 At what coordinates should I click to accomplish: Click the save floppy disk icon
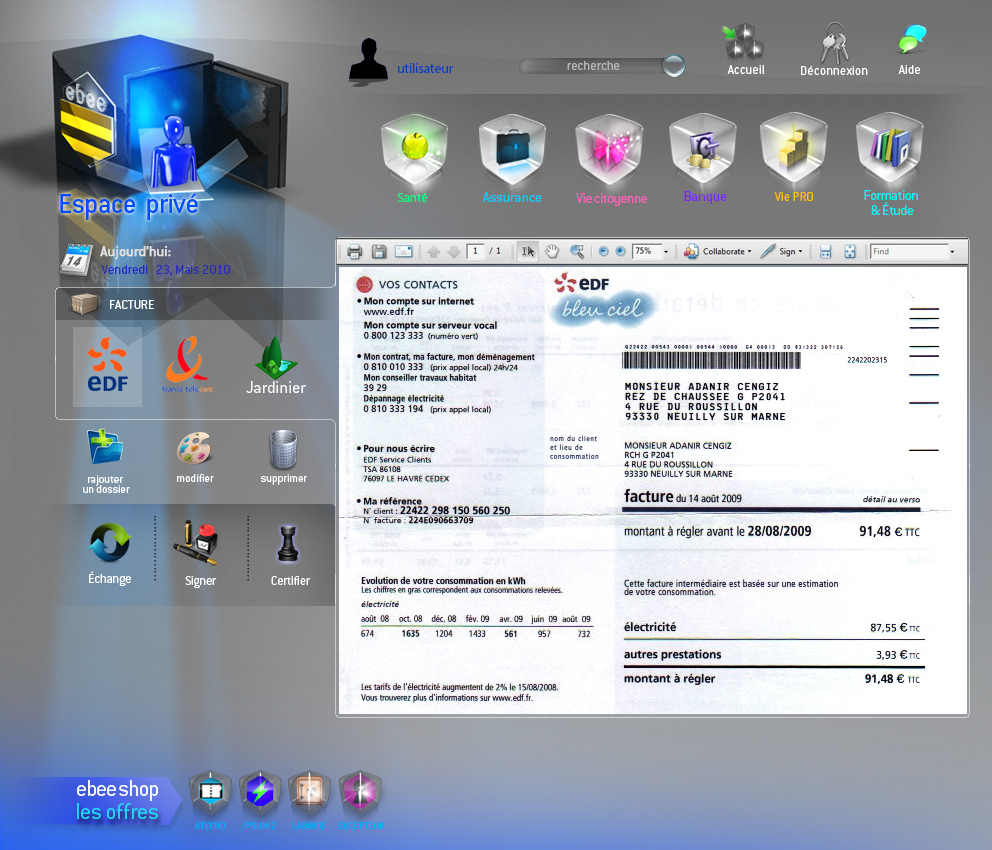[378, 252]
